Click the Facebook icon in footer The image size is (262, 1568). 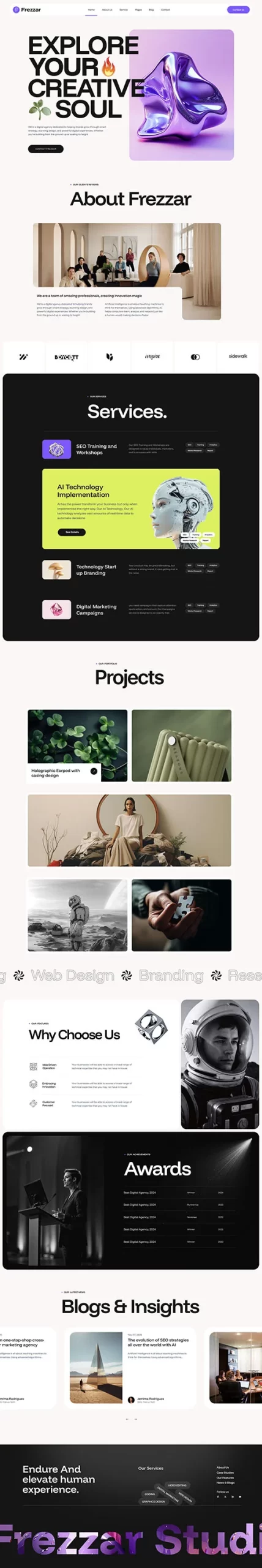(217, 1496)
